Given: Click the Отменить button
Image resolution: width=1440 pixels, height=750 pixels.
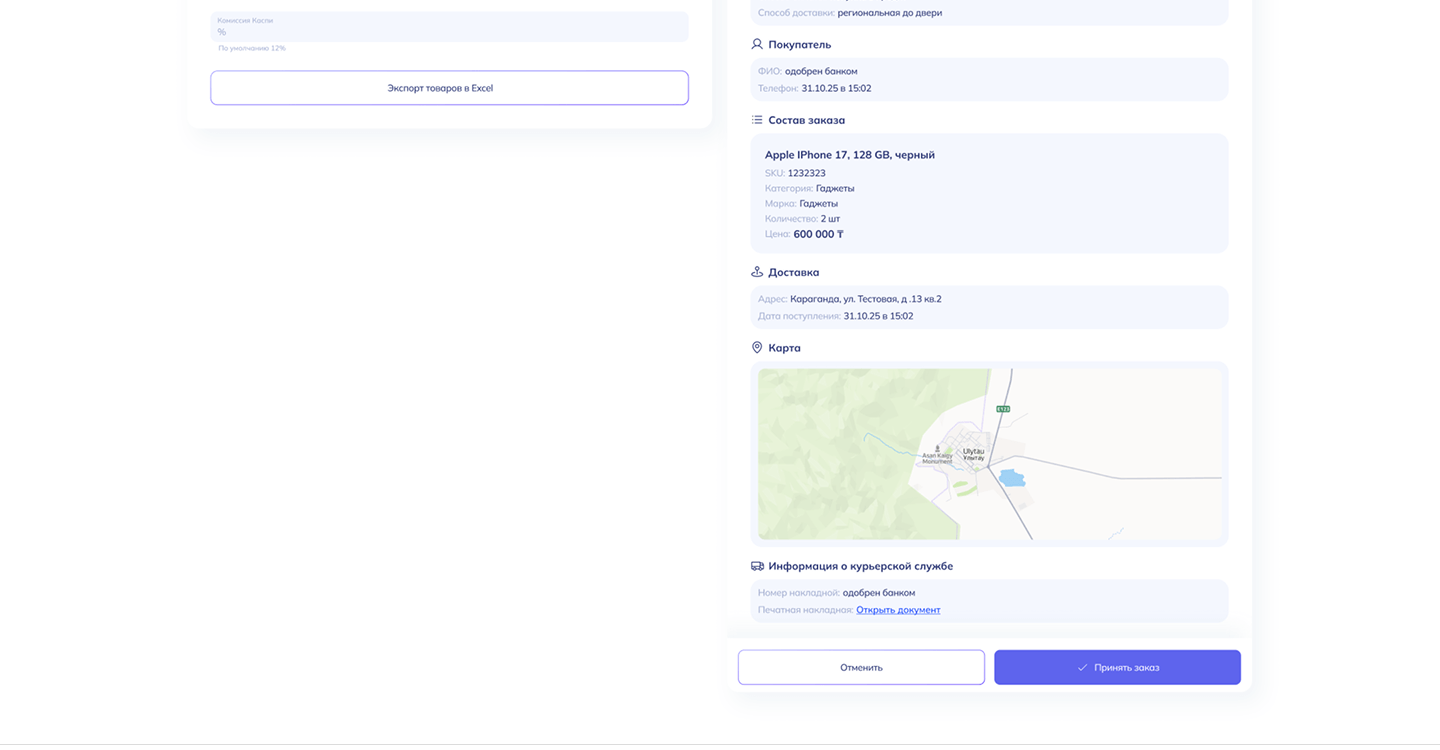Looking at the screenshot, I should pyautogui.click(x=861, y=667).
